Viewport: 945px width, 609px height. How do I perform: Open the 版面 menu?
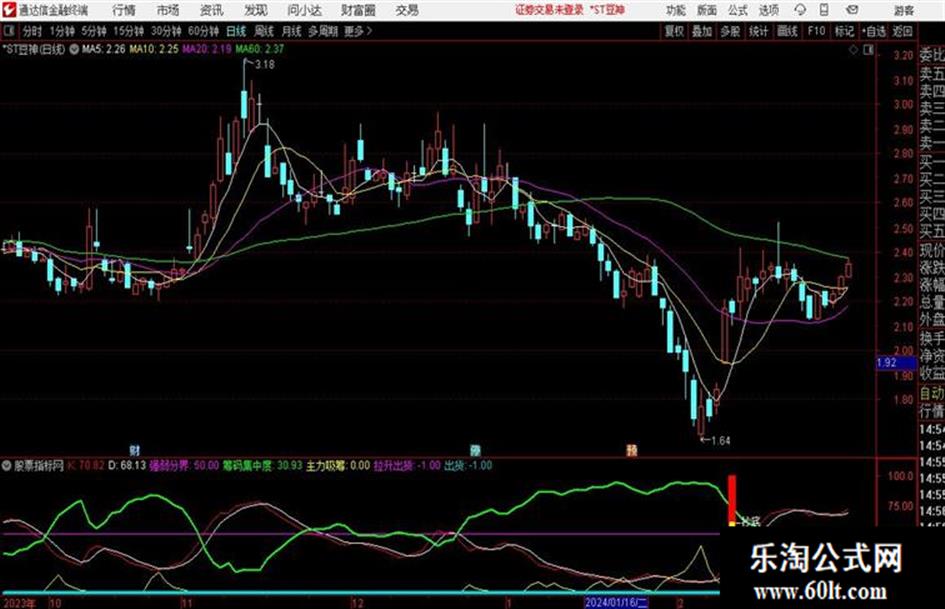(707, 10)
